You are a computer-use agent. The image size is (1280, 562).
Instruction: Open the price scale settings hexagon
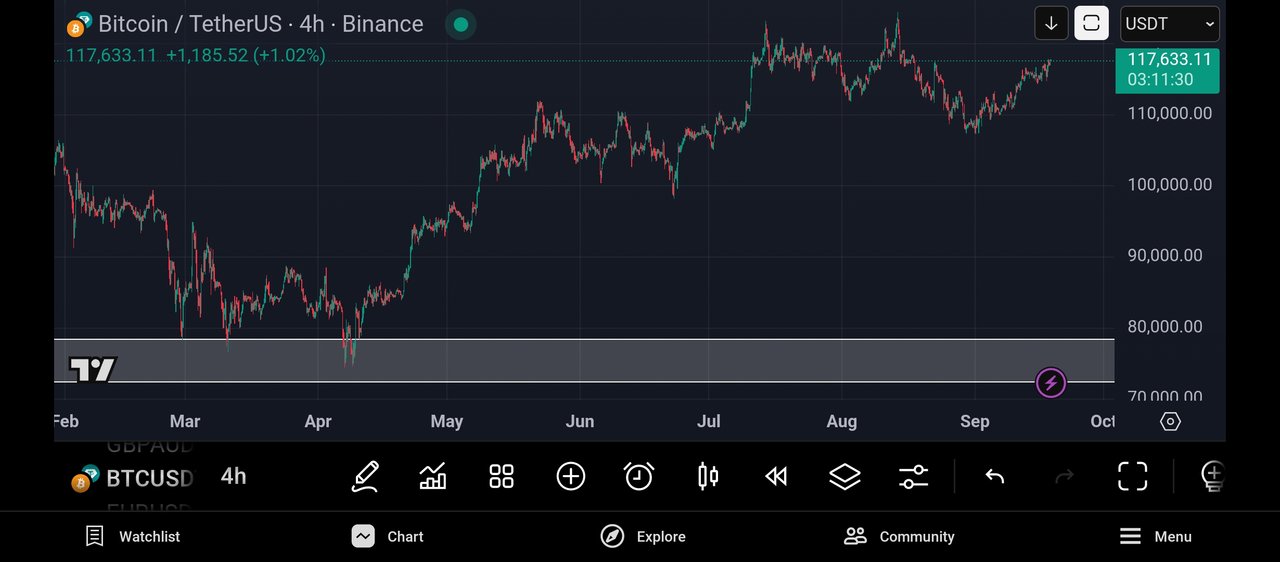1170,421
